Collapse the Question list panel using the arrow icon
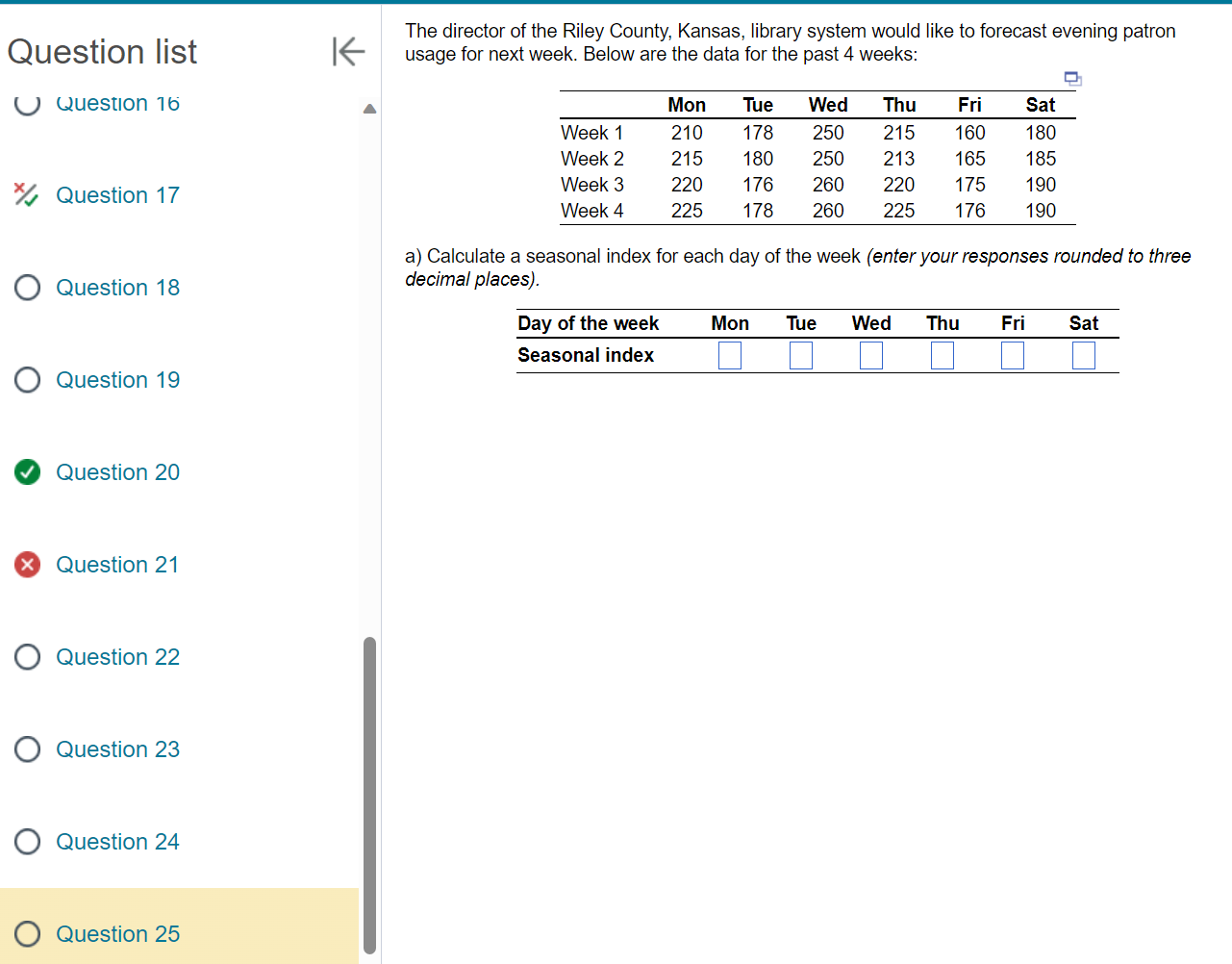The height and width of the screenshot is (964, 1232). click(x=346, y=52)
